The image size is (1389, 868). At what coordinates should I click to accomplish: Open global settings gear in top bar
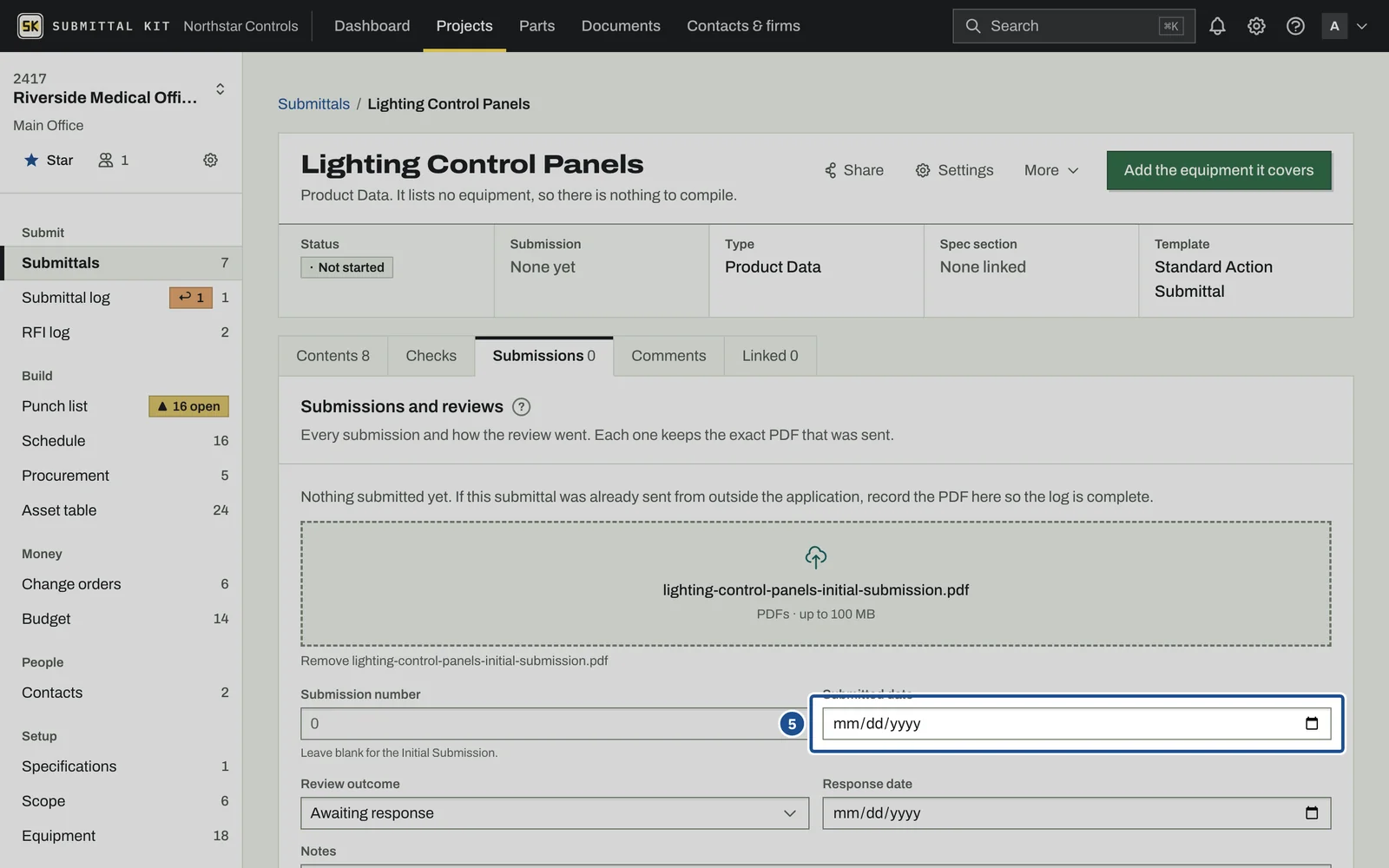(x=1256, y=26)
